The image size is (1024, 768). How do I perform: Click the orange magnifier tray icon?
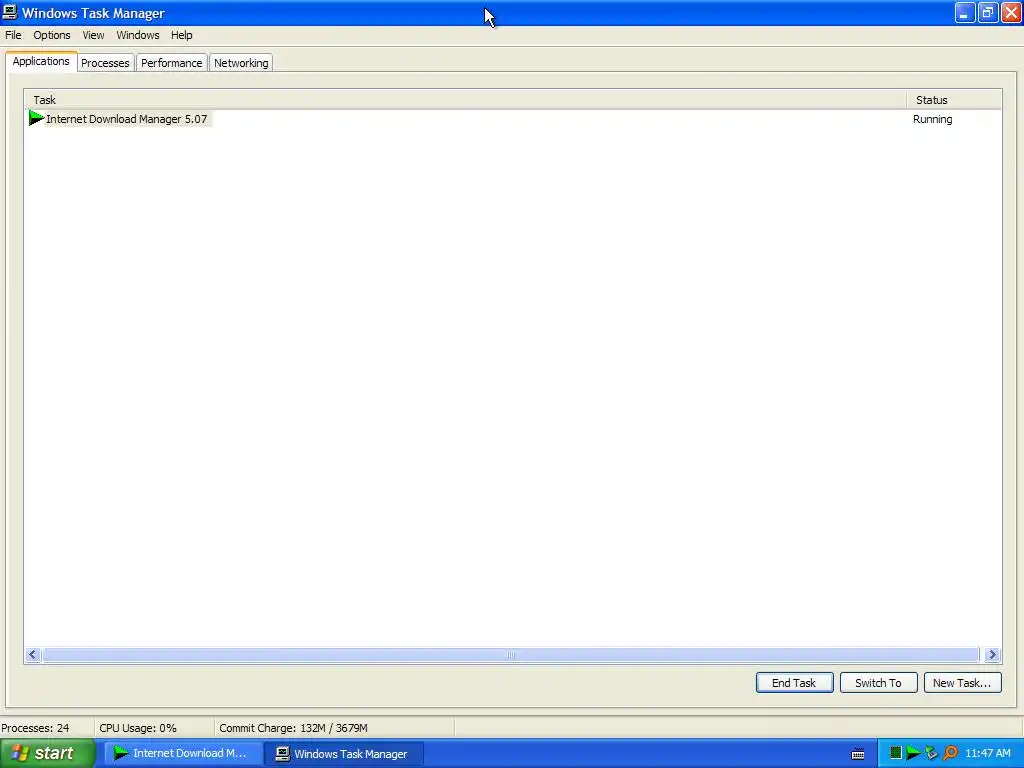tap(950, 753)
